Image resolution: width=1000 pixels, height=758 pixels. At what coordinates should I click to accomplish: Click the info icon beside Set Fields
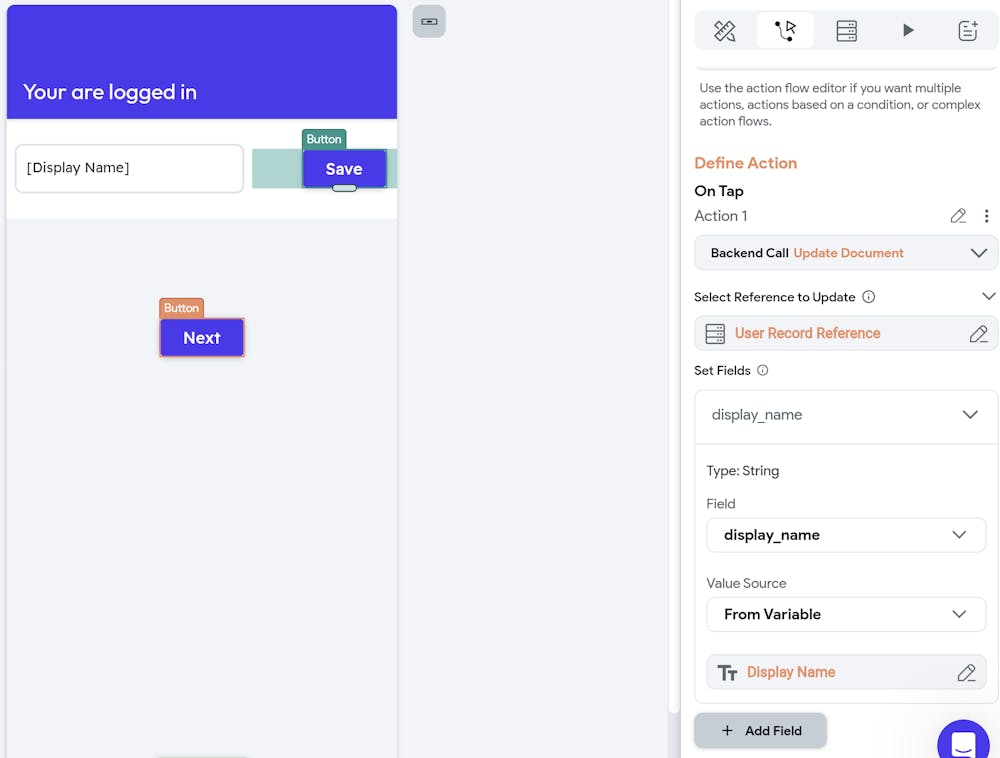(762, 370)
